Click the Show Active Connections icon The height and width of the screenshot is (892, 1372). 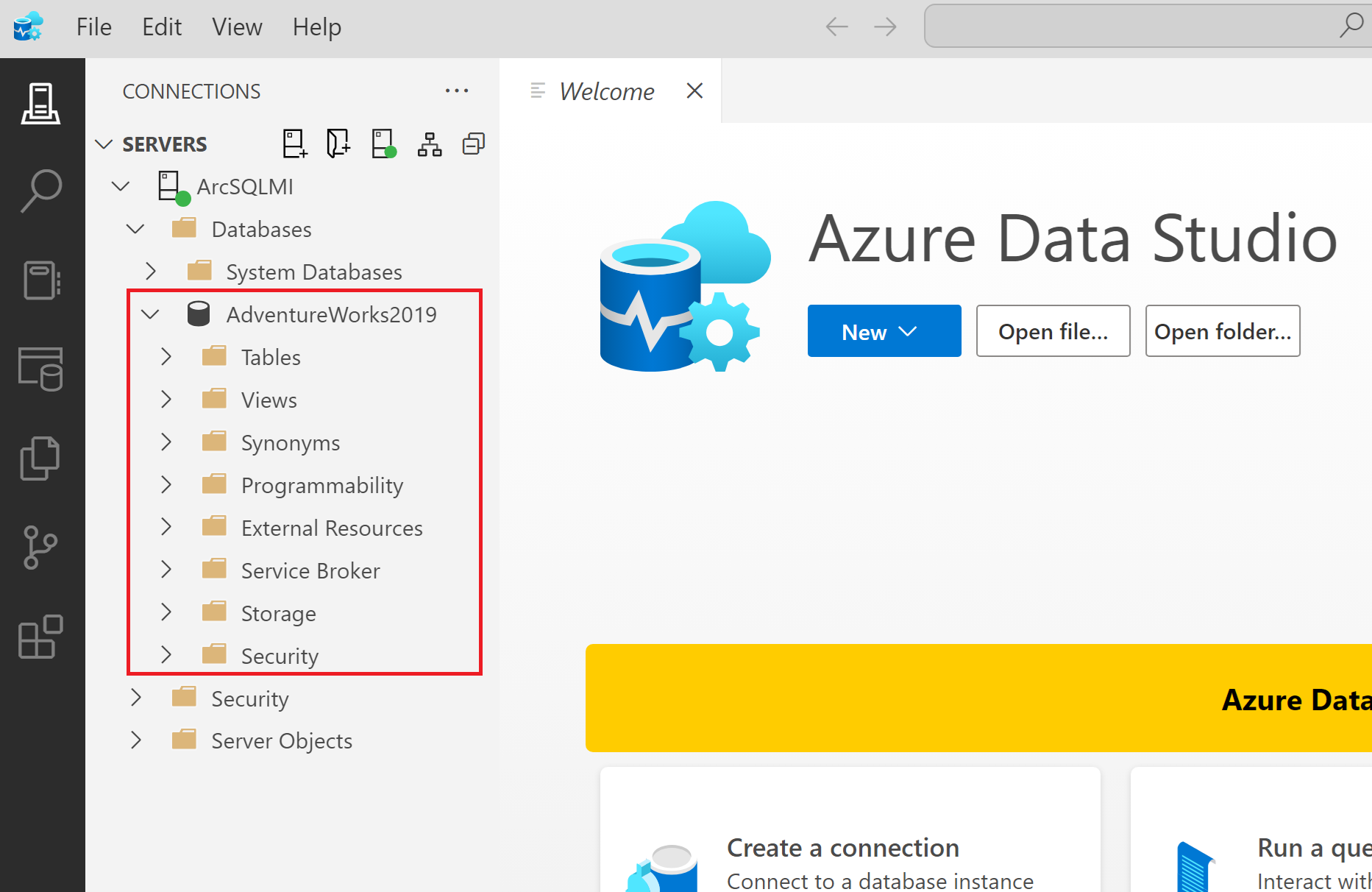[x=384, y=144]
